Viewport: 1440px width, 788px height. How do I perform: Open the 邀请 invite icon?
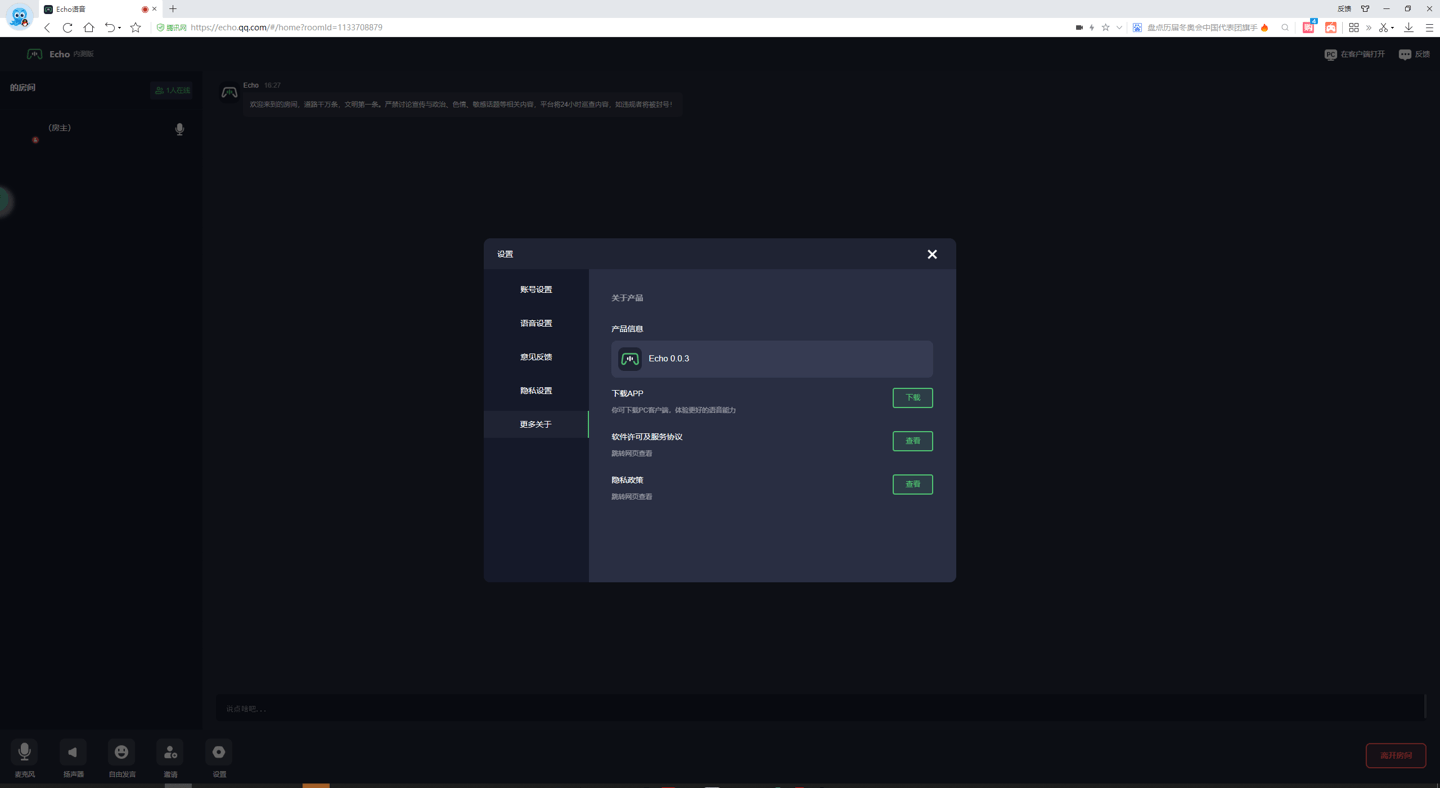click(170, 752)
